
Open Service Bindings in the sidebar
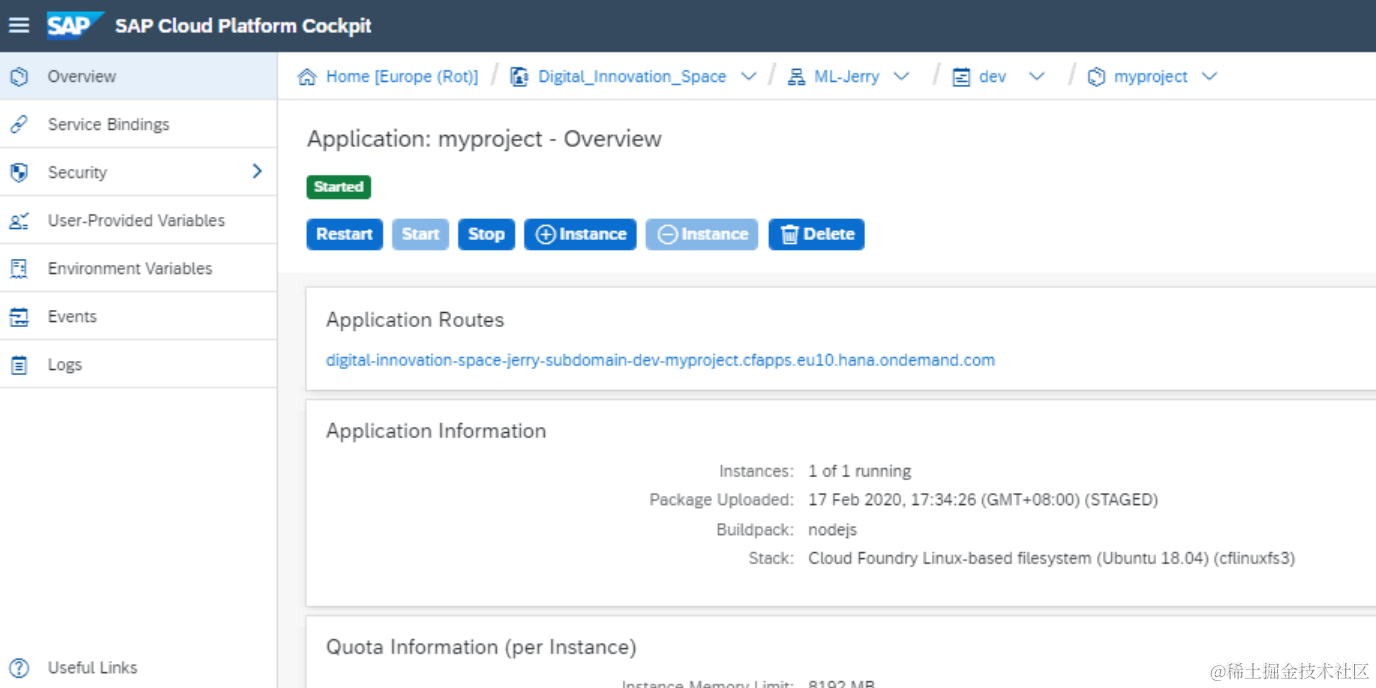pyautogui.click(x=138, y=124)
